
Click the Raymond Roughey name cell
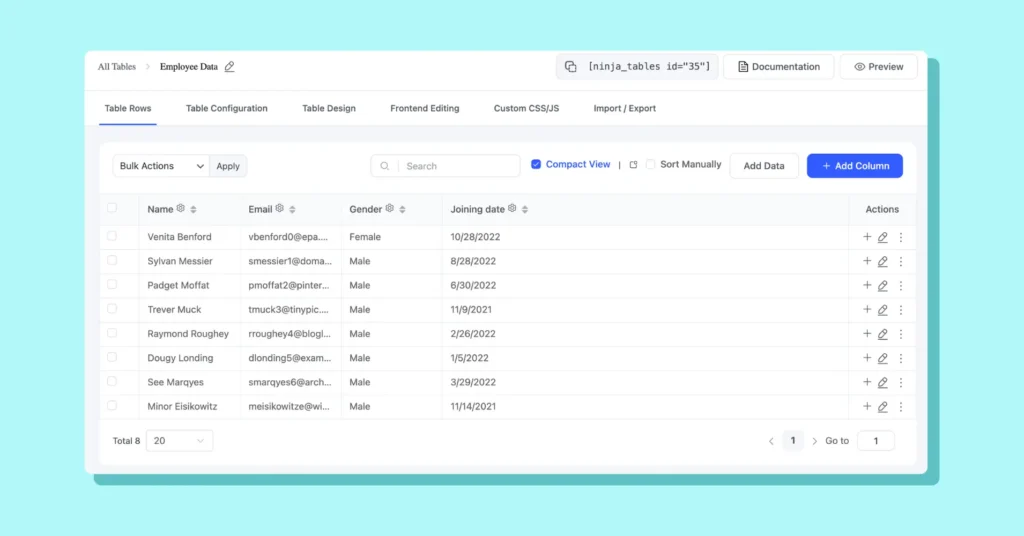[188, 334]
